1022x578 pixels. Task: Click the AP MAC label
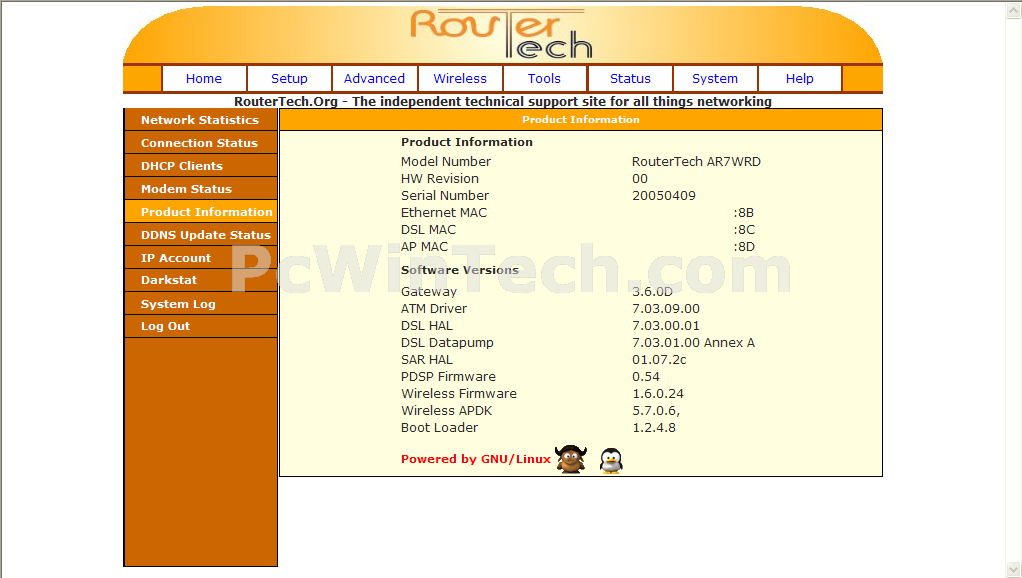(424, 246)
